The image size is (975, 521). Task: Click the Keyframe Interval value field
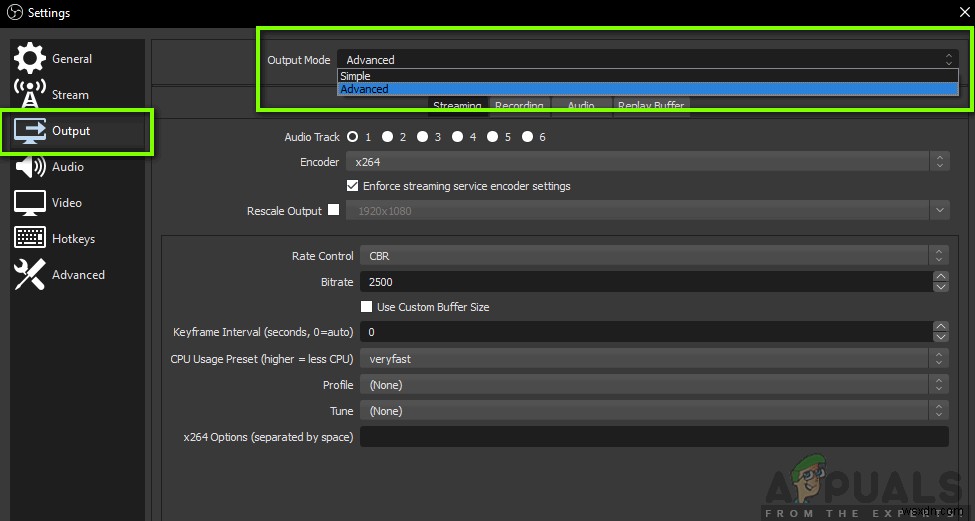tap(647, 332)
